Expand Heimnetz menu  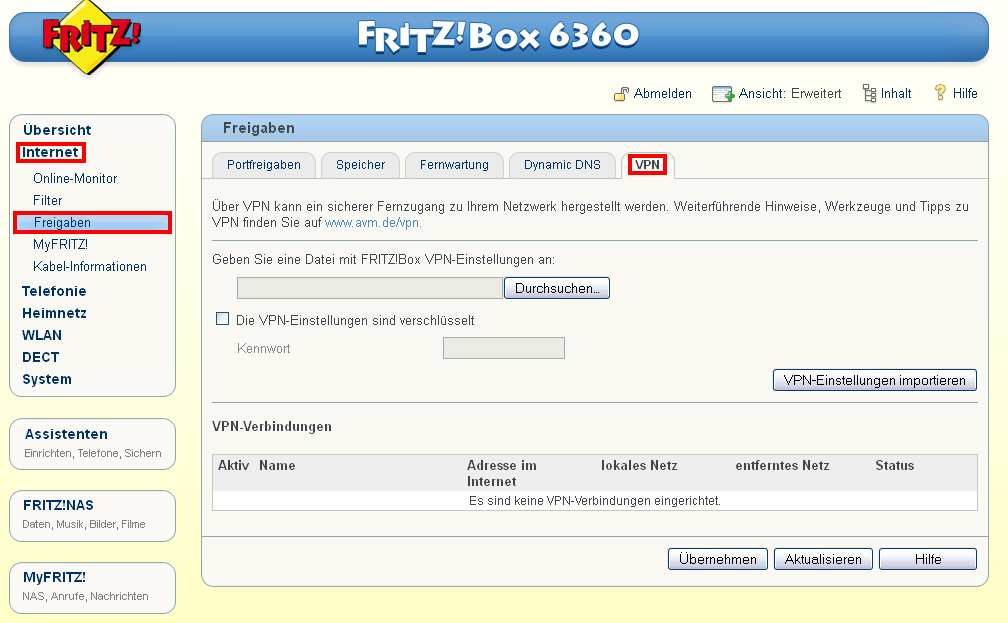coord(54,313)
